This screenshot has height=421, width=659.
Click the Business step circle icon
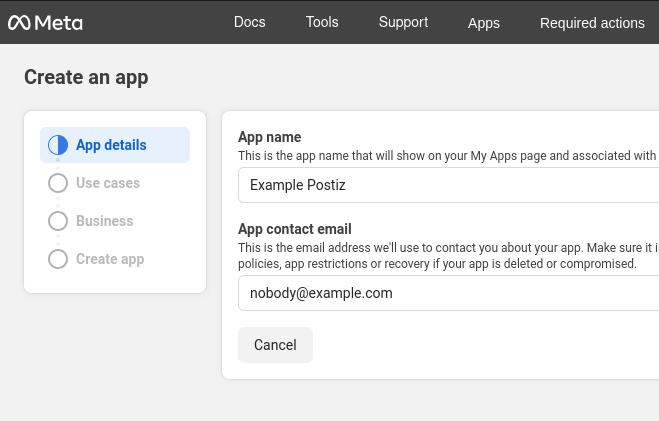click(x=58, y=221)
